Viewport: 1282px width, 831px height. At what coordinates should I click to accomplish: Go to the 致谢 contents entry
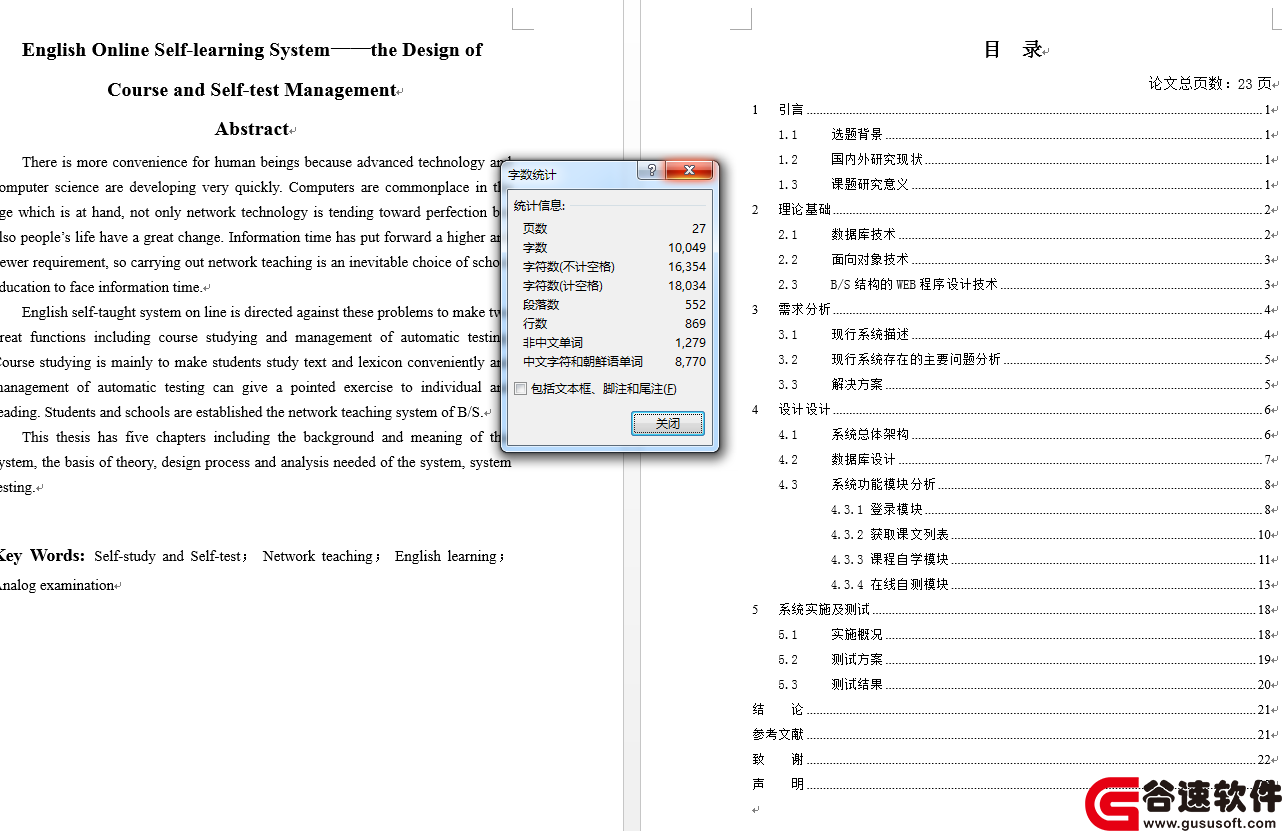1012,760
